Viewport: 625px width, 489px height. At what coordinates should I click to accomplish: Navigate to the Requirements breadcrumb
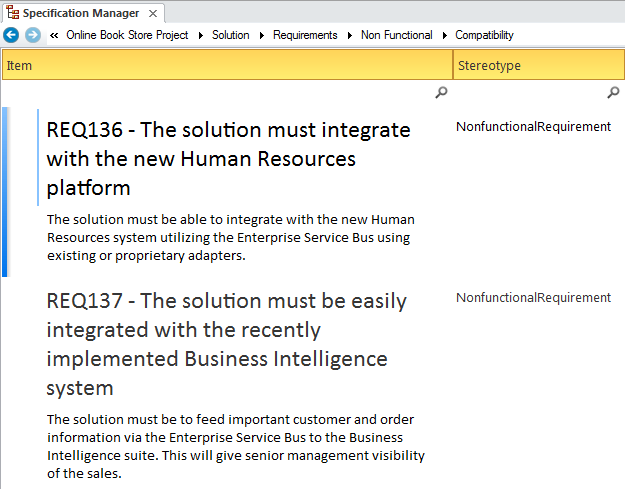coord(305,35)
